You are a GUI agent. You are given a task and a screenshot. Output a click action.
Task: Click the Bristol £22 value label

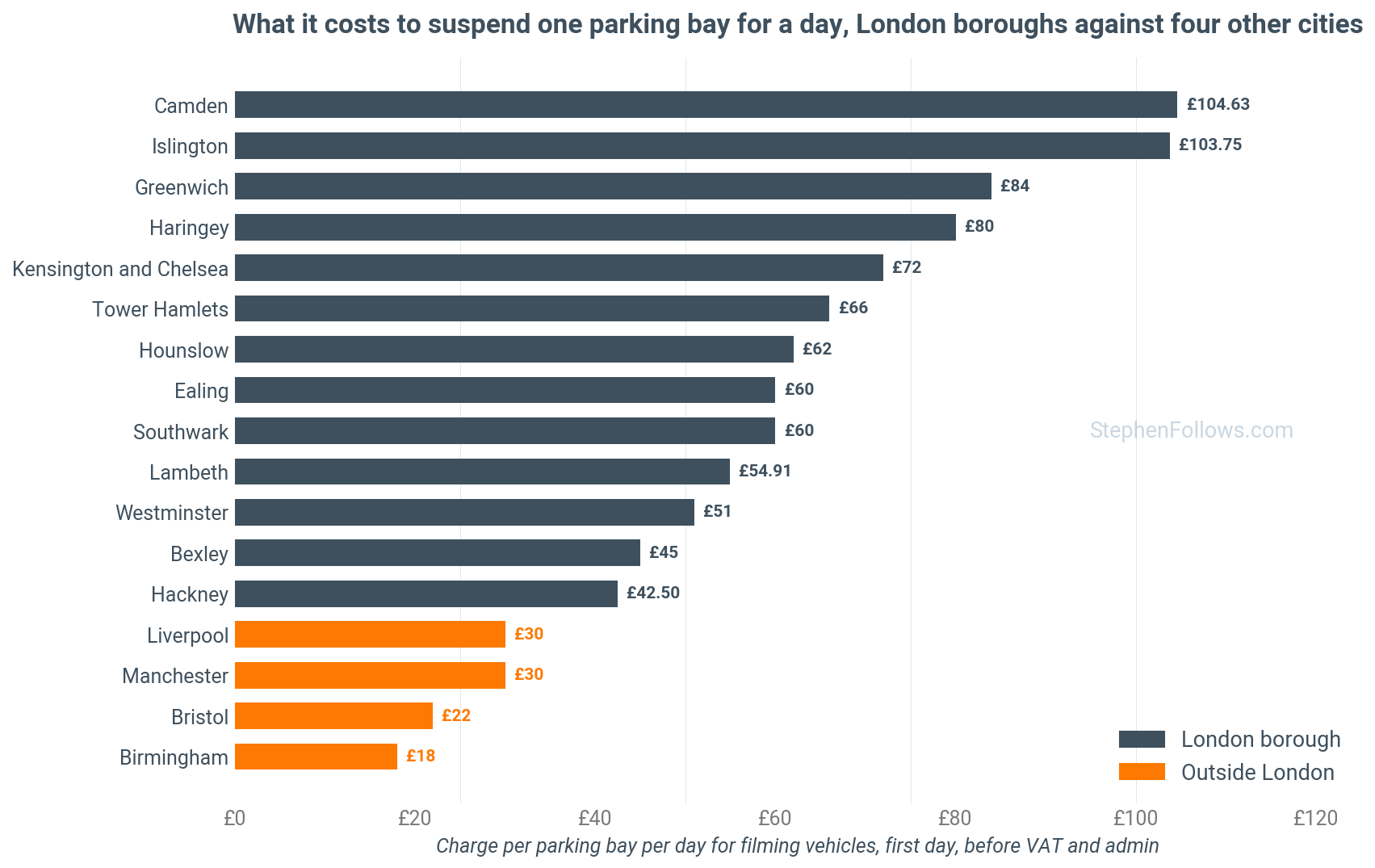pyautogui.click(x=456, y=715)
